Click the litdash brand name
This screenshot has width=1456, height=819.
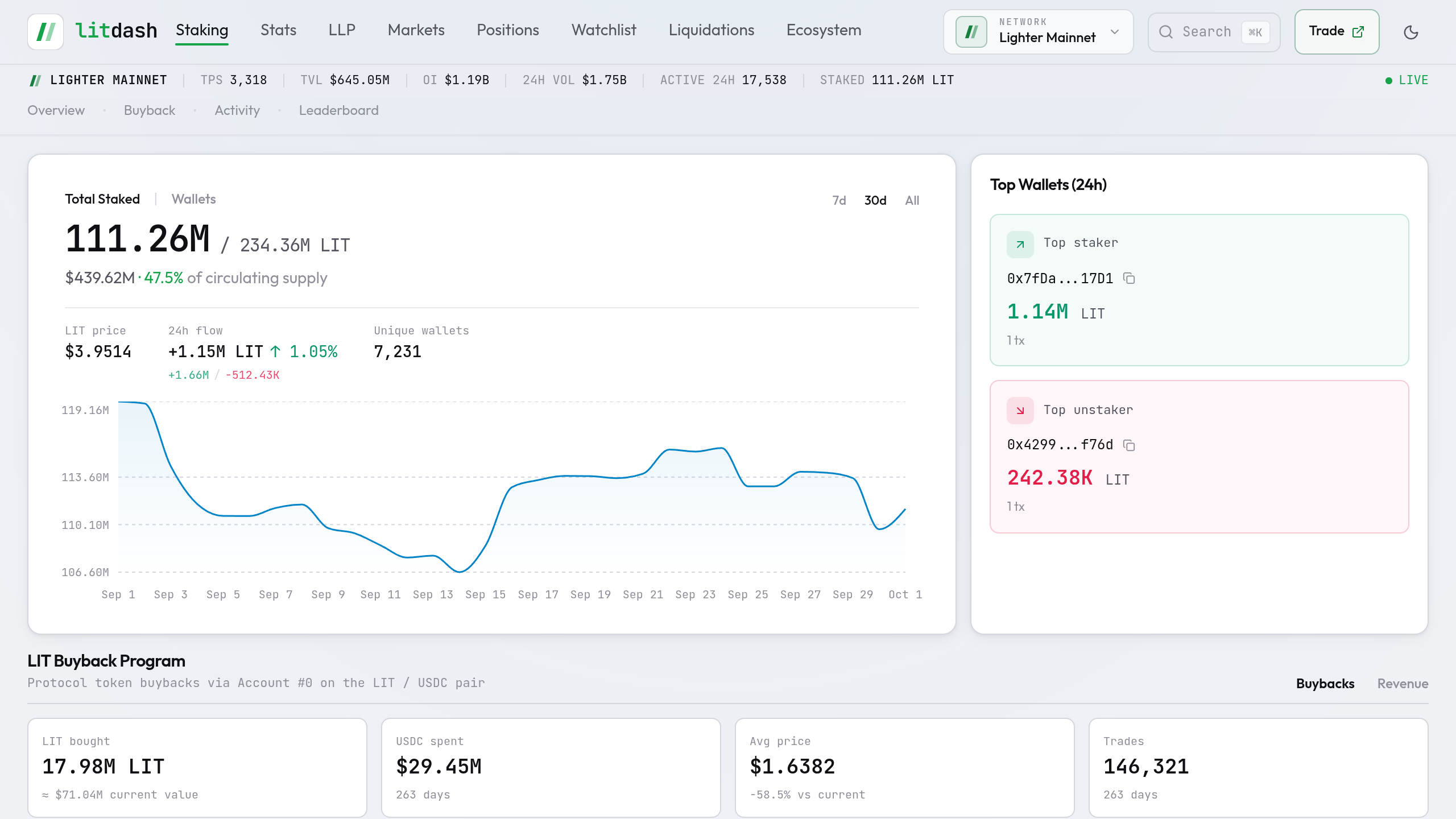(x=116, y=31)
